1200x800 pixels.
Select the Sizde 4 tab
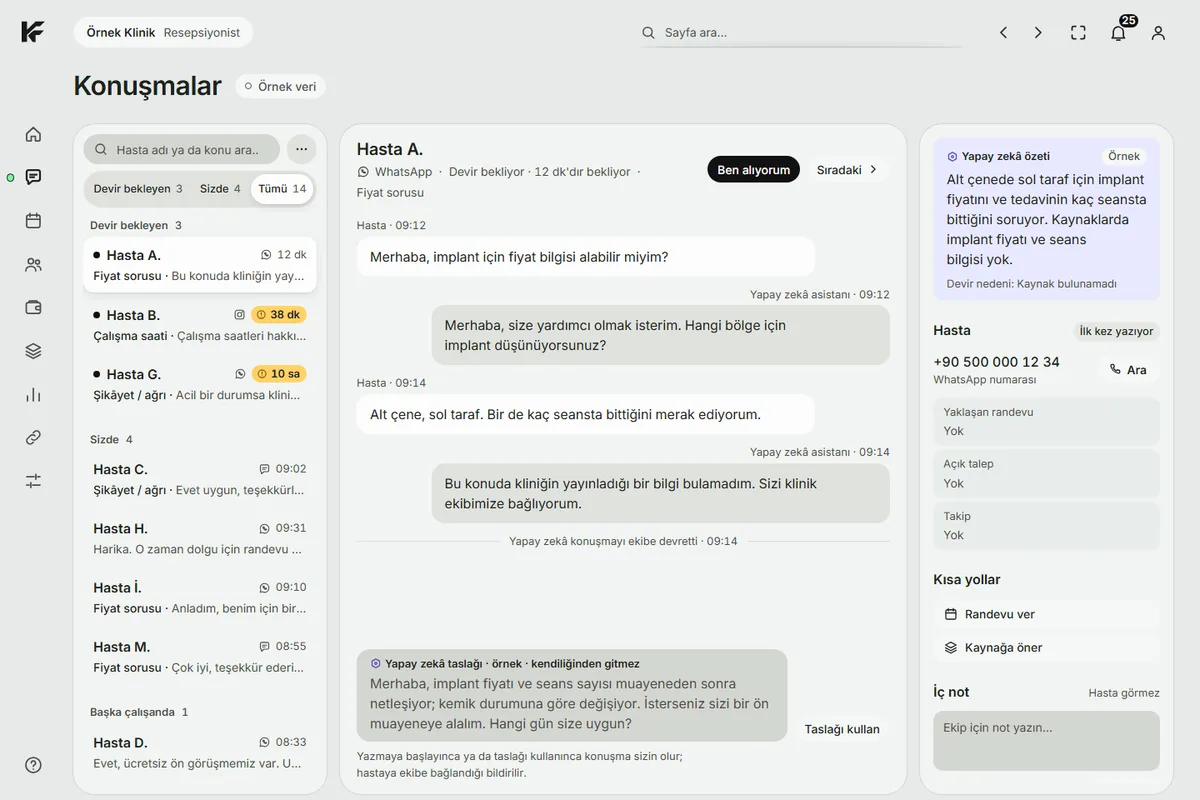pyautogui.click(x=220, y=189)
